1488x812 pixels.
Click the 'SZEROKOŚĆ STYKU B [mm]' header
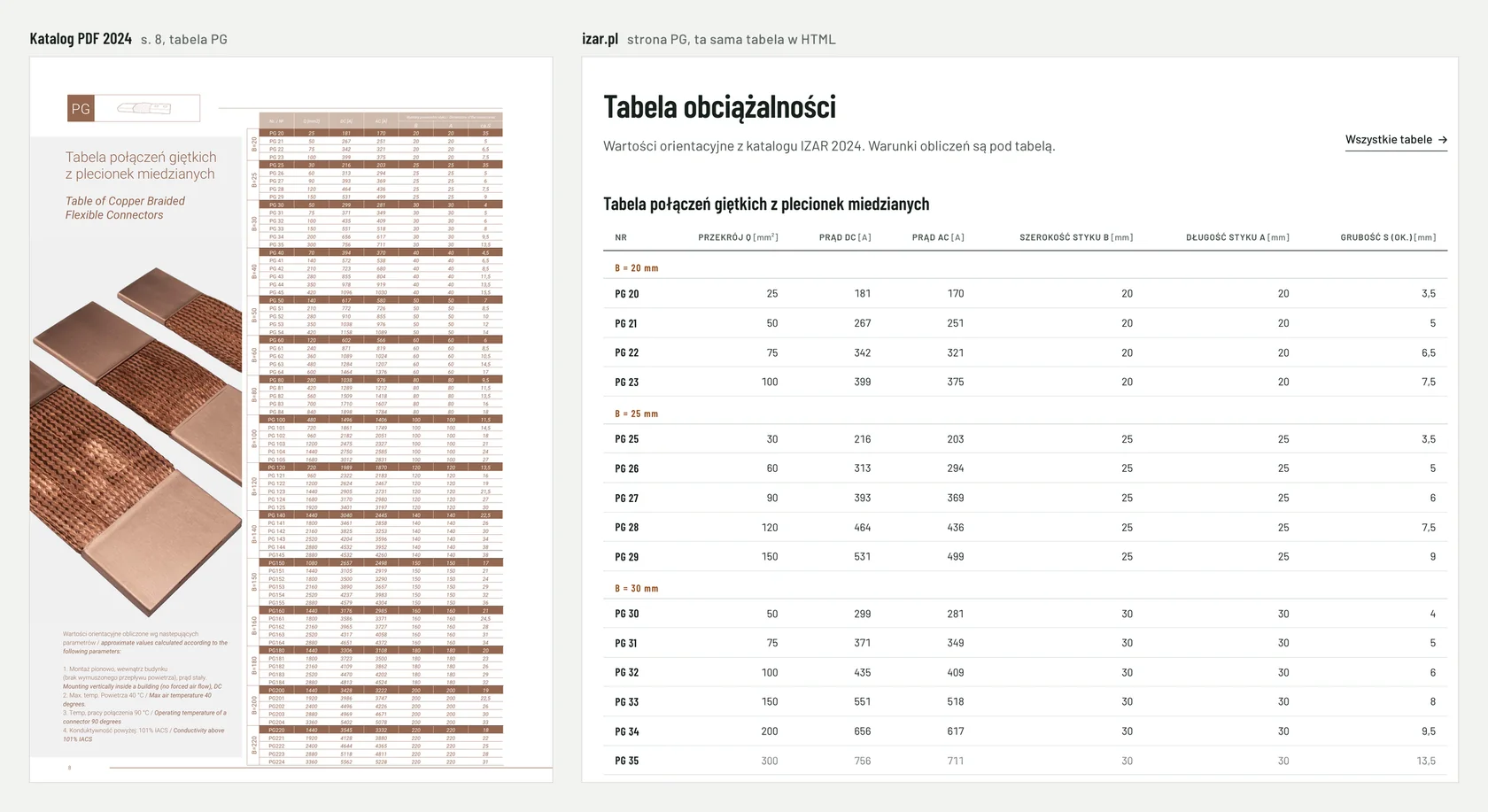(1076, 237)
